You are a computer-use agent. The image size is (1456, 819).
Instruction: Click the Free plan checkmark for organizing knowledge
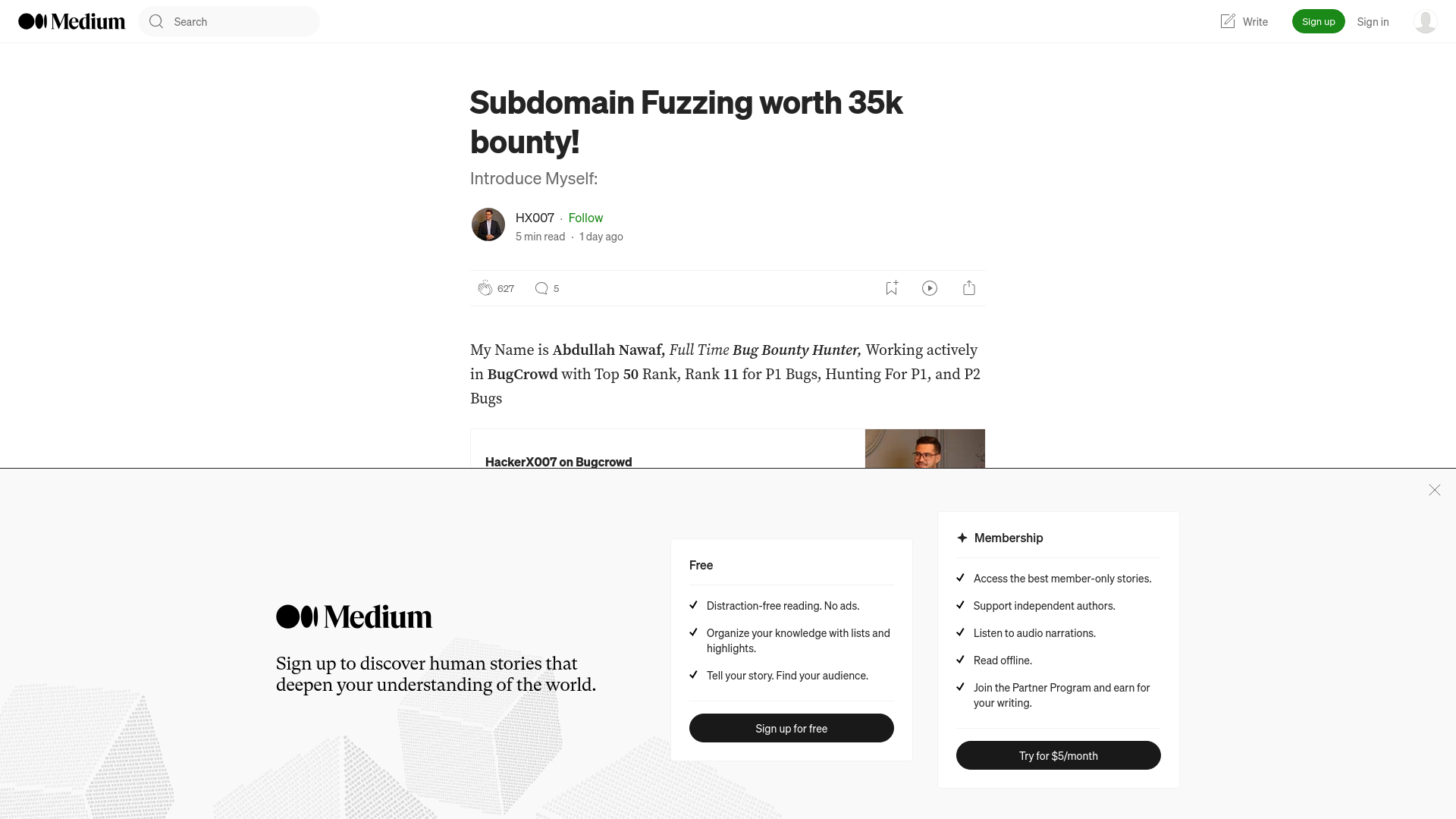[x=694, y=632]
